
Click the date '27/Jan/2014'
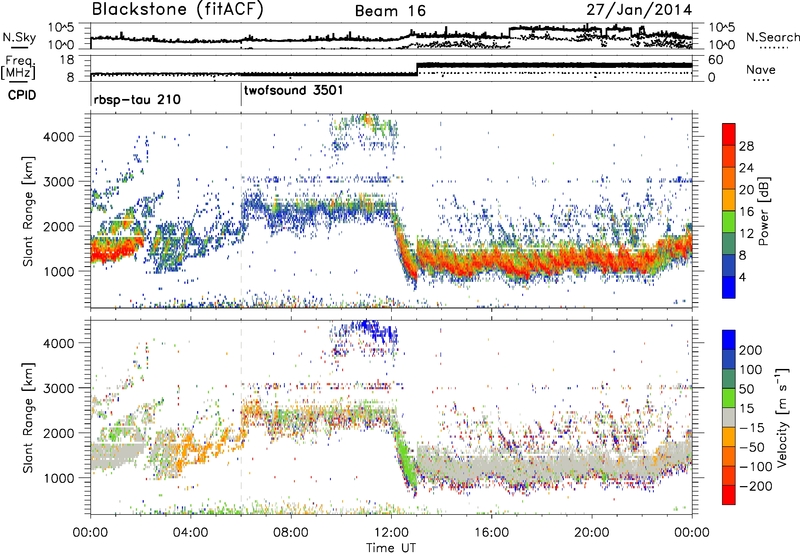click(x=639, y=10)
